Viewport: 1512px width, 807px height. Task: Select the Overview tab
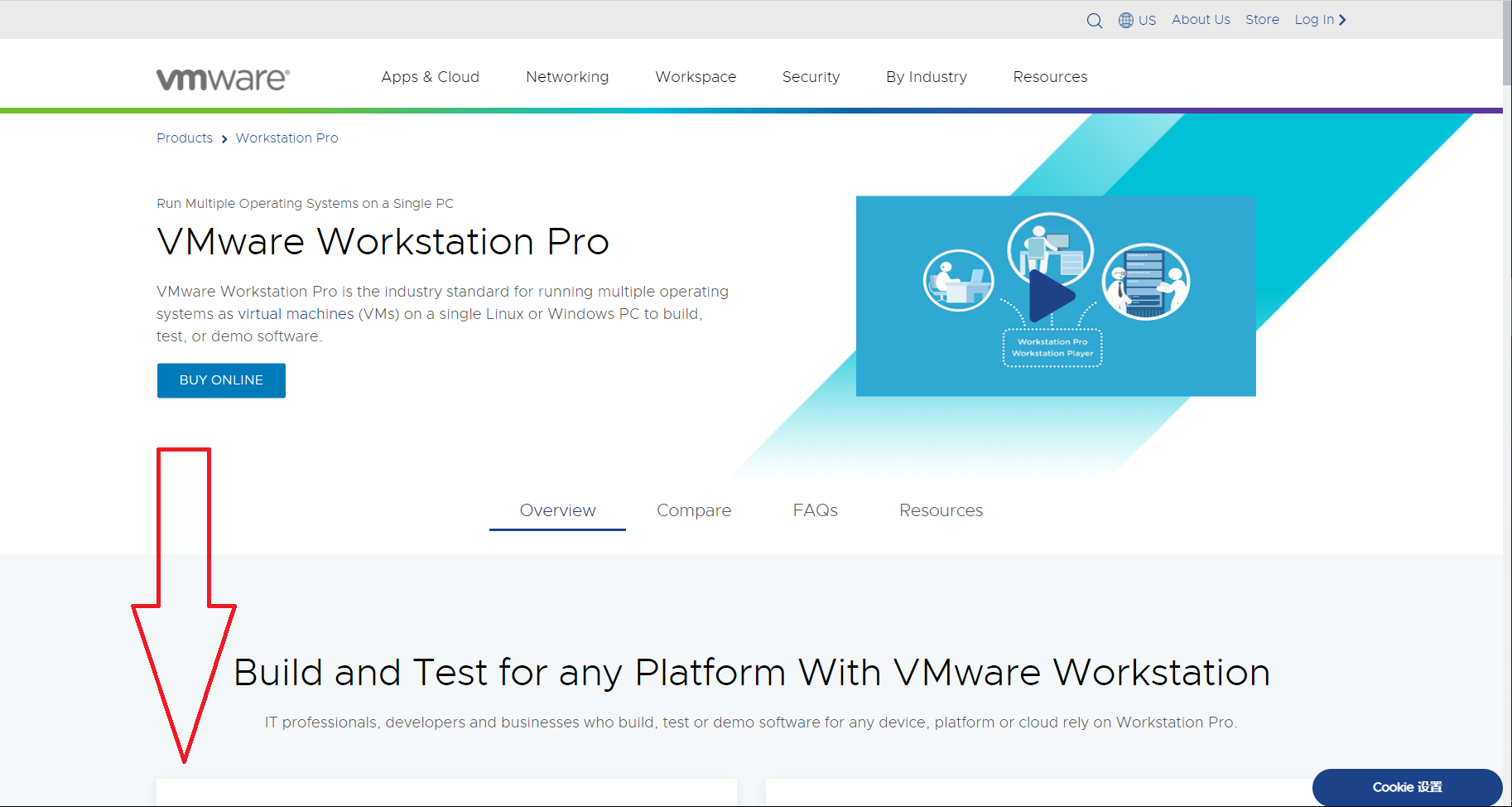(557, 510)
